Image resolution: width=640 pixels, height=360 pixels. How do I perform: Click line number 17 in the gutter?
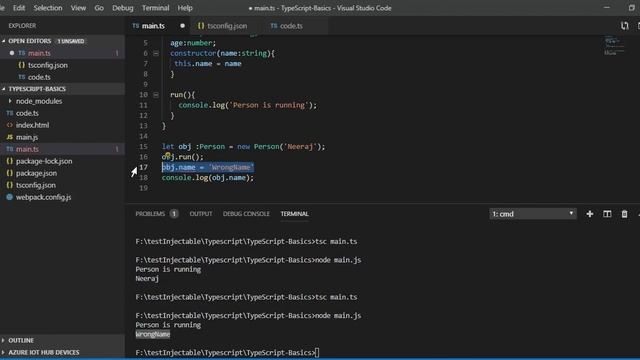143,167
